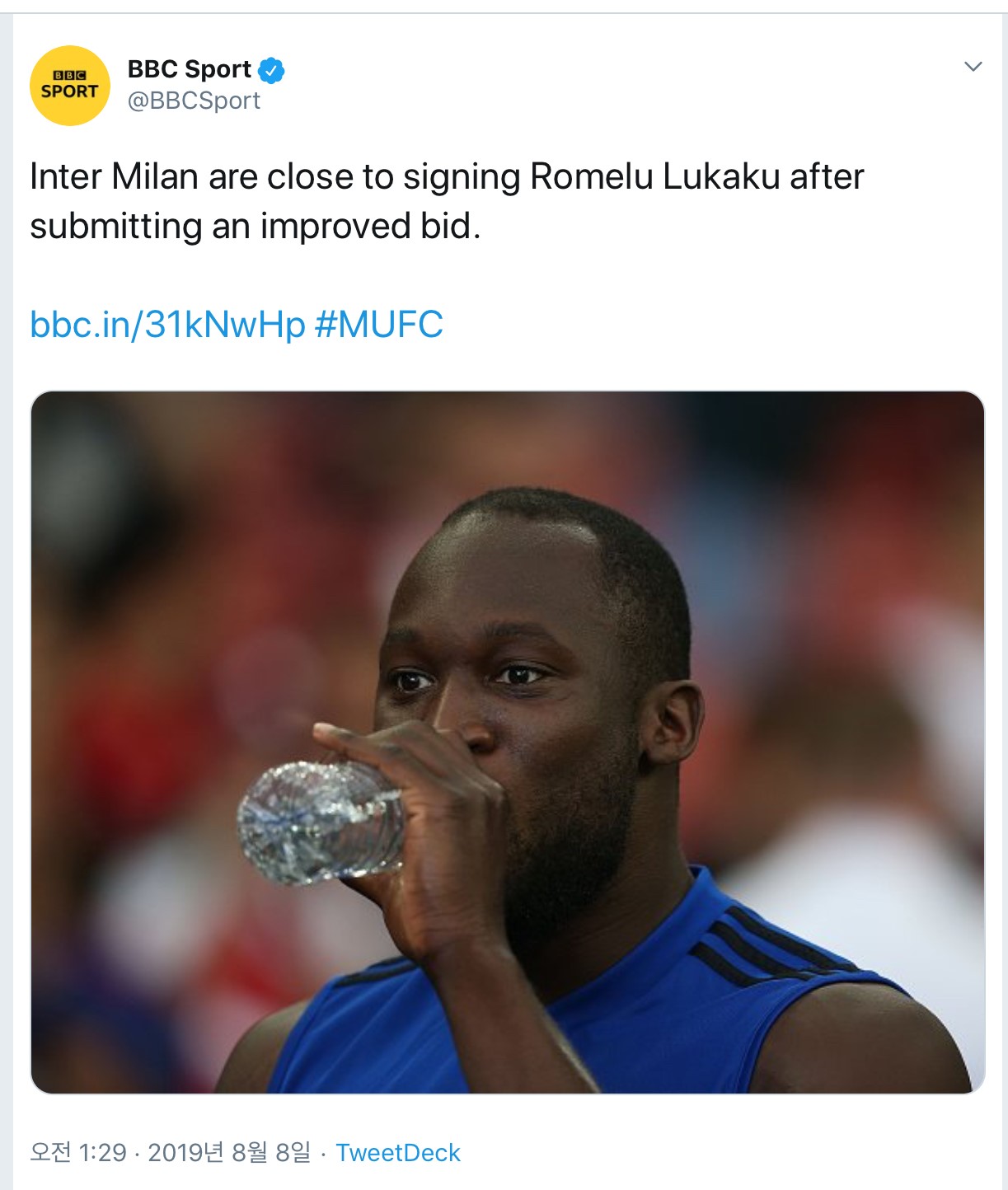1008x1190 pixels.
Task: Click the 'submitting an improved bid.' text line
Action: pos(256,227)
